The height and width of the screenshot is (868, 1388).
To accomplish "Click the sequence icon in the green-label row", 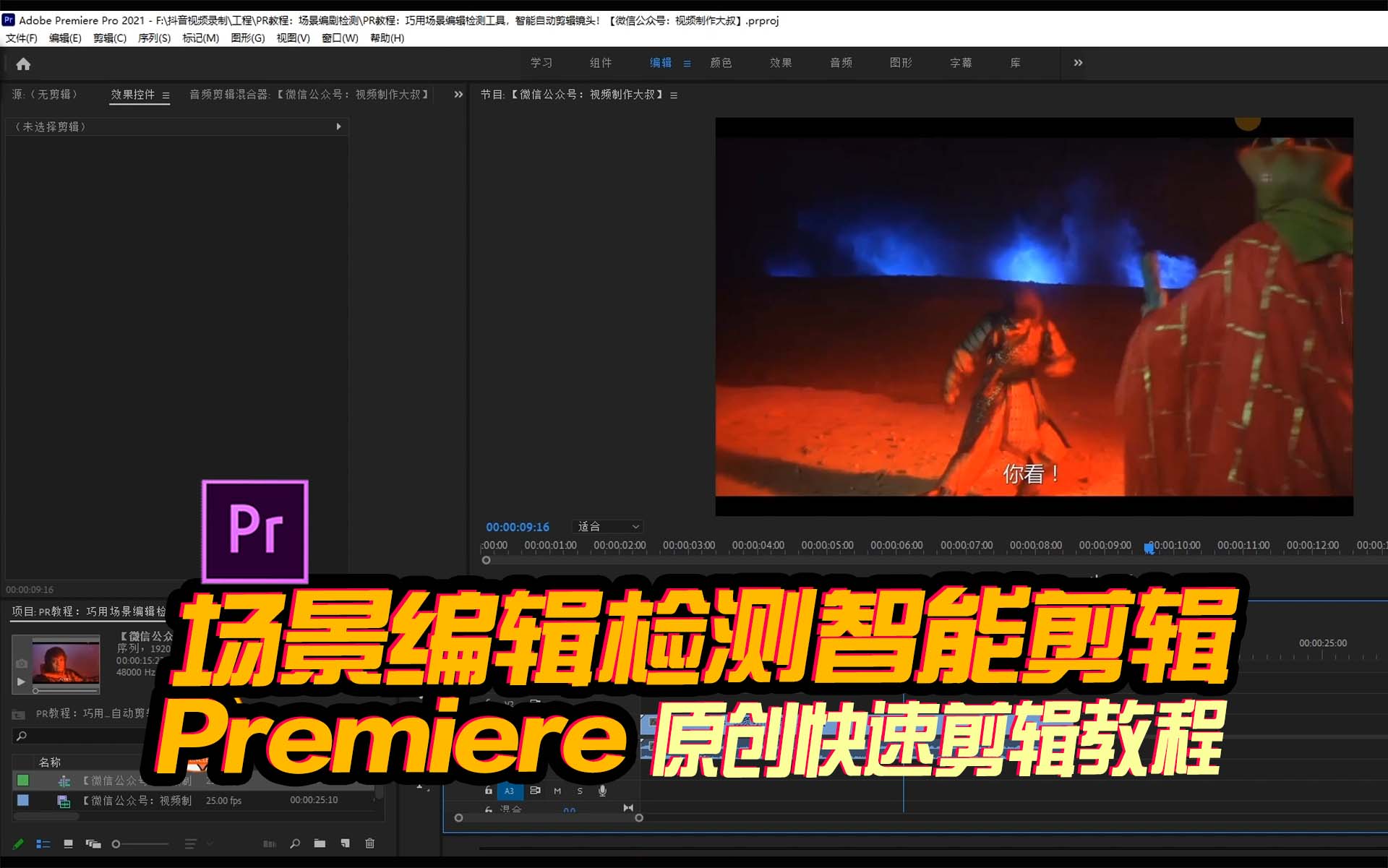I will coord(64,781).
